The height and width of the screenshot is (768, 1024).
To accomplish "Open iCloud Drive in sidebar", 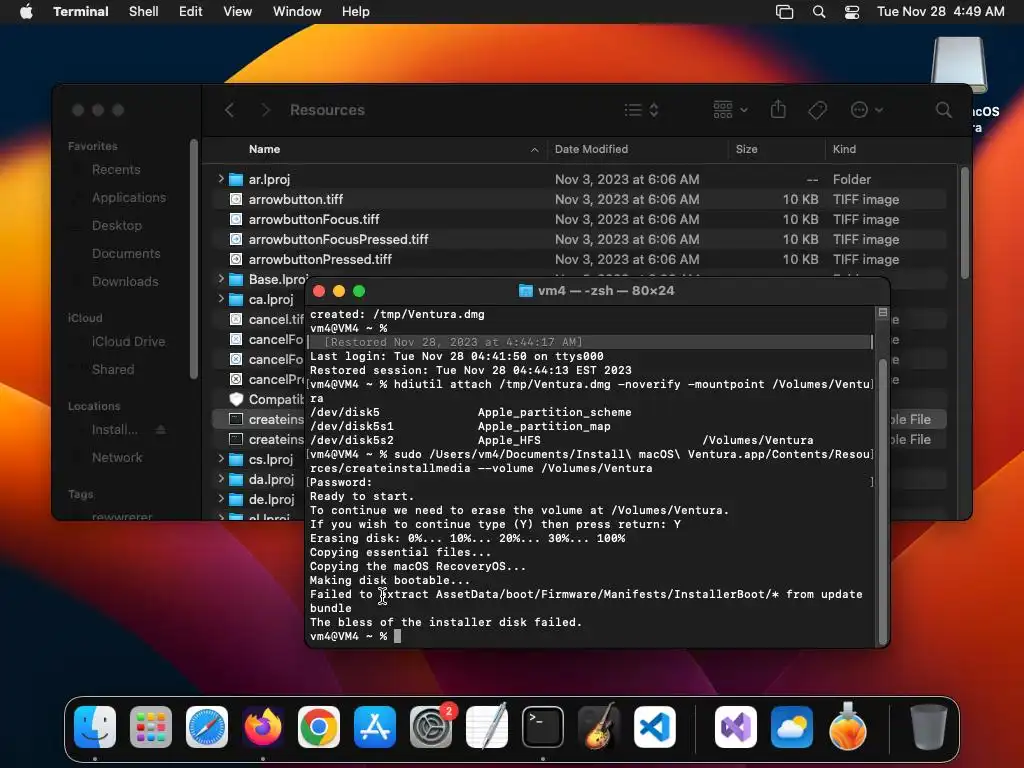I will (128, 342).
